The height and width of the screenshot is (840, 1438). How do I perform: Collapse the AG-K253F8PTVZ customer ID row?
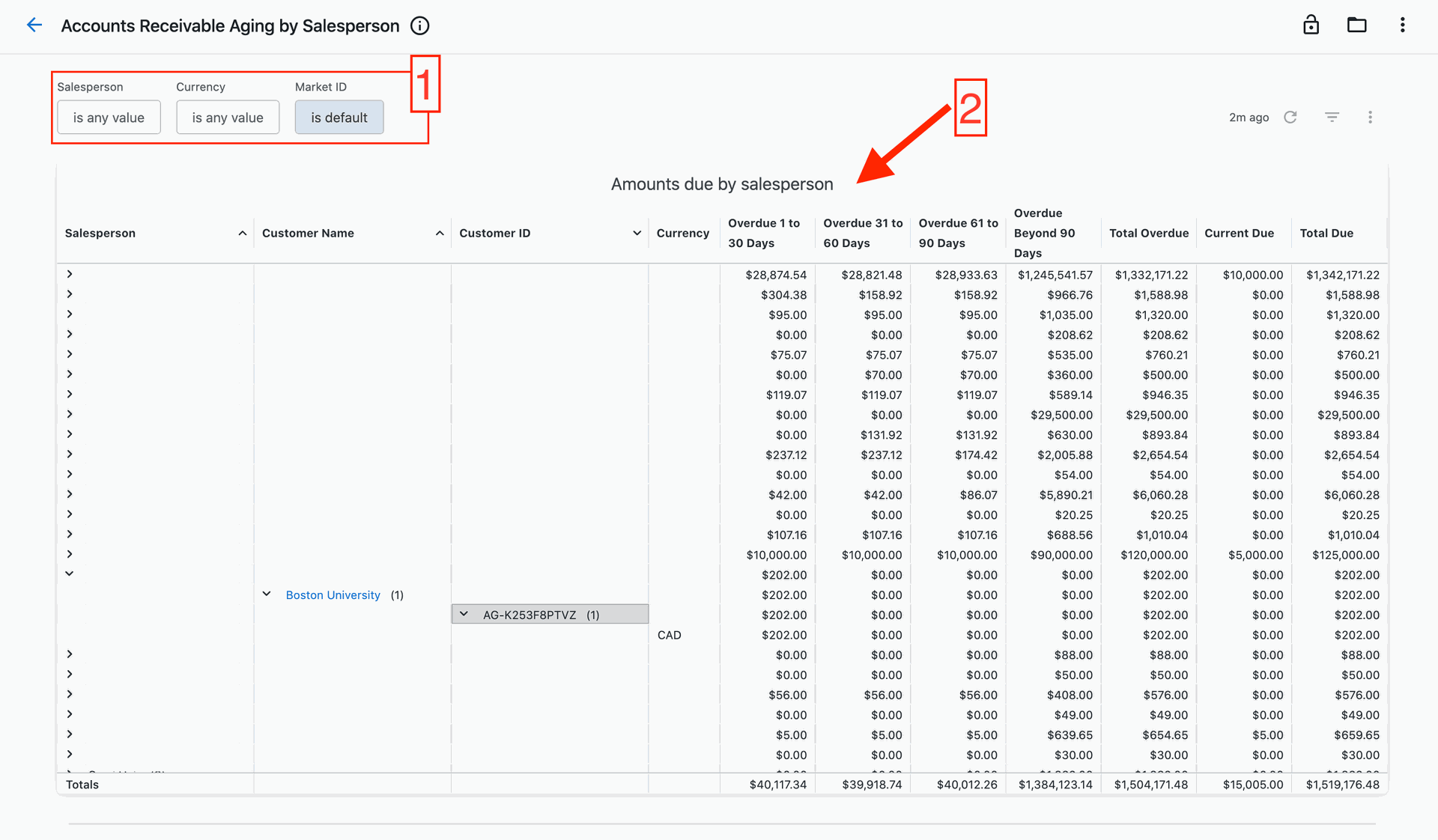pyautogui.click(x=464, y=615)
